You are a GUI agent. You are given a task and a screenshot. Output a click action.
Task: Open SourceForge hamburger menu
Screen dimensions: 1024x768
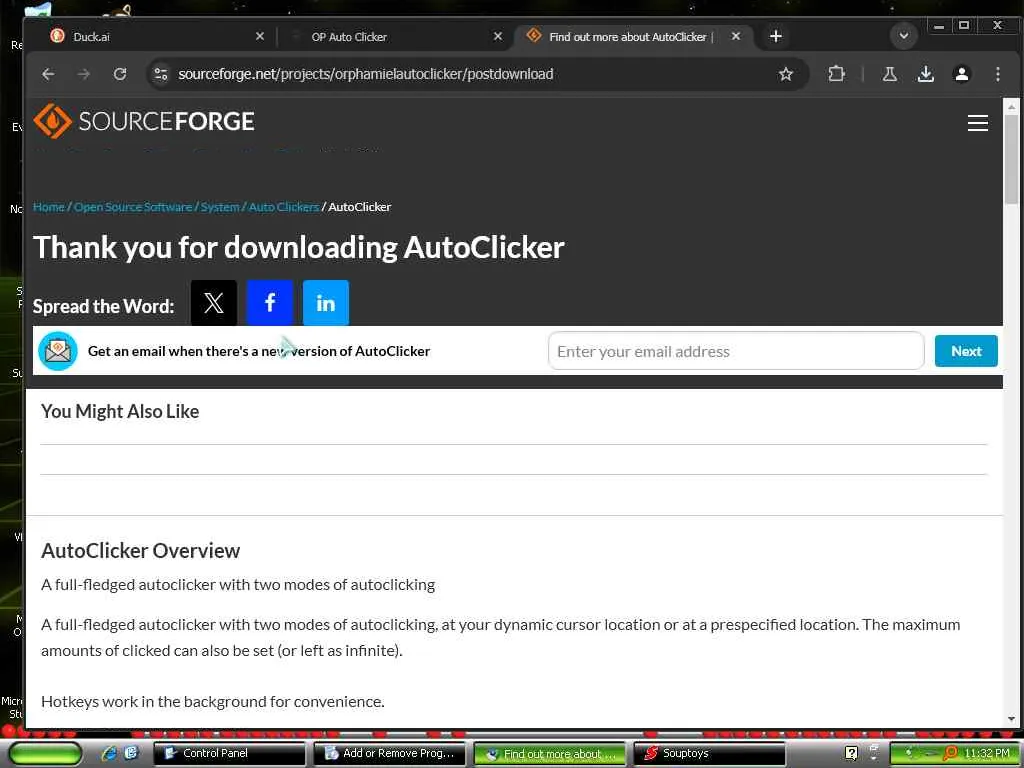coord(977,123)
